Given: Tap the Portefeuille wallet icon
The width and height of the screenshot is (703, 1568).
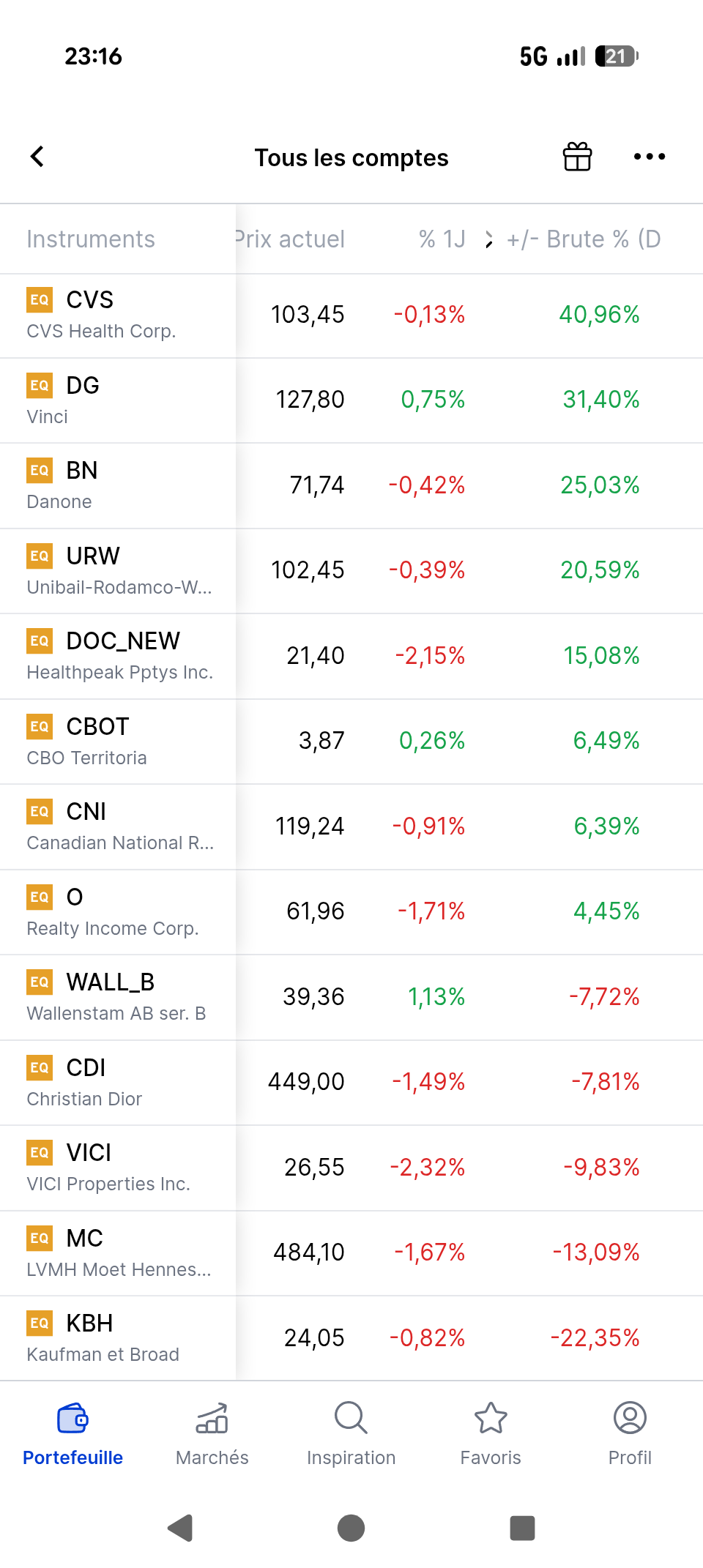Looking at the screenshot, I should pos(73,1418).
